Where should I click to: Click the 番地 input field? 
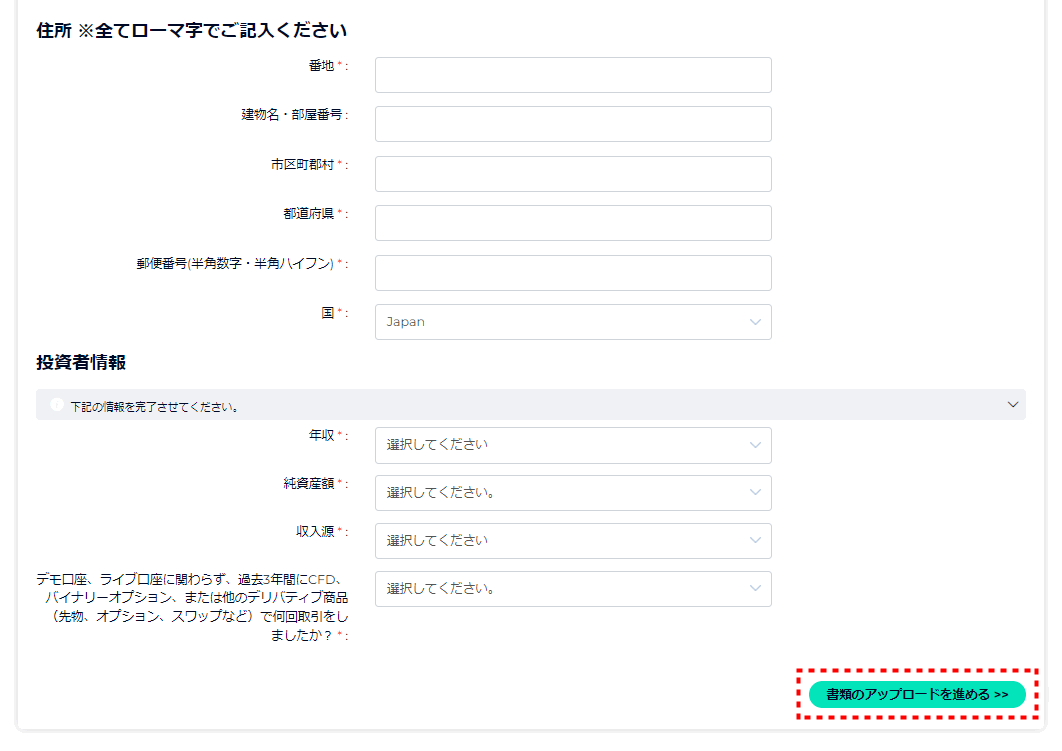coord(573,74)
